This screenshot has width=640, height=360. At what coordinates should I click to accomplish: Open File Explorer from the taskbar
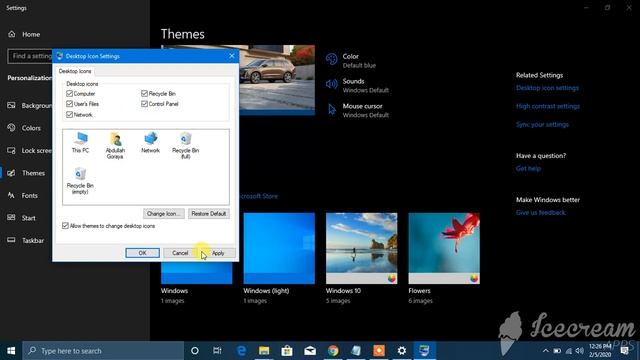point(264,351)
